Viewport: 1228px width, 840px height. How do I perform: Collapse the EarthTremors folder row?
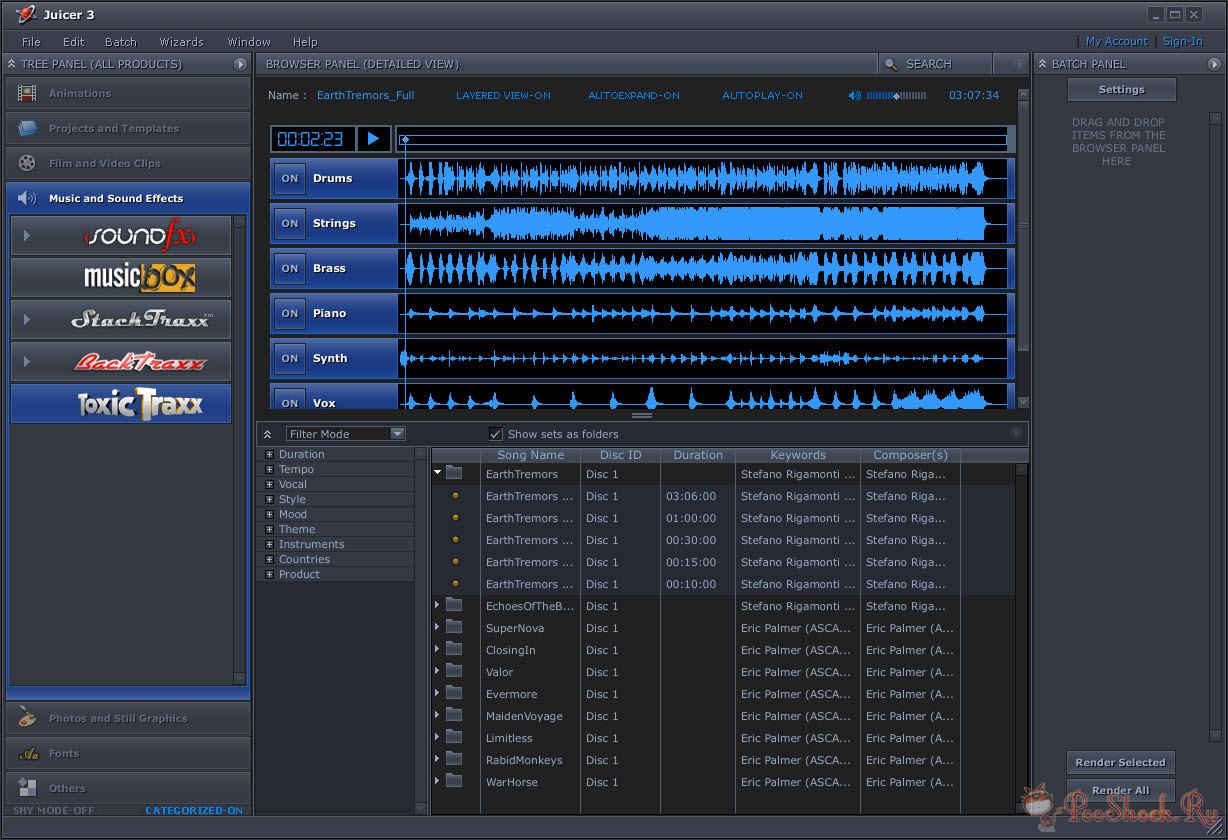438,473
